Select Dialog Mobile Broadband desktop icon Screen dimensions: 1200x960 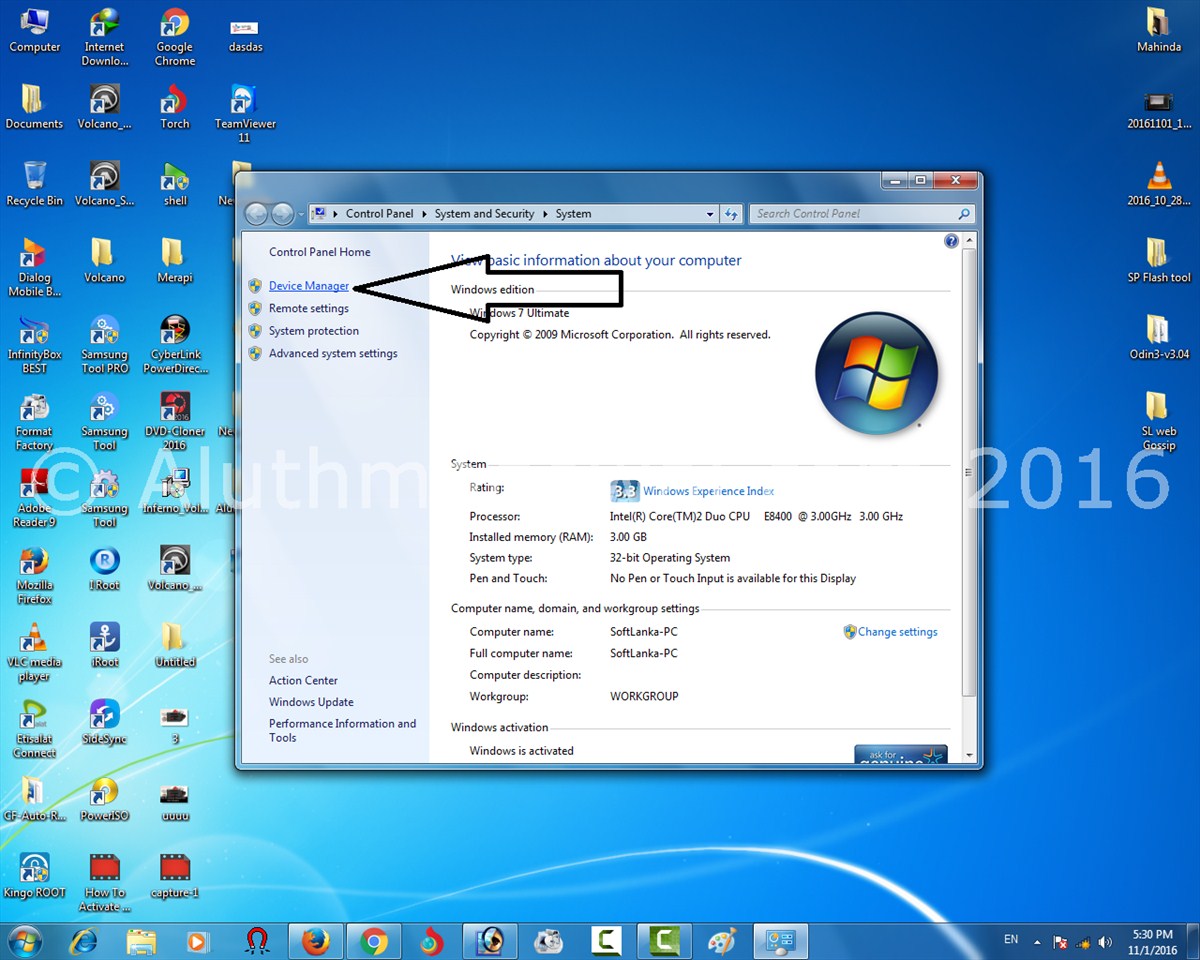[35, 268]
